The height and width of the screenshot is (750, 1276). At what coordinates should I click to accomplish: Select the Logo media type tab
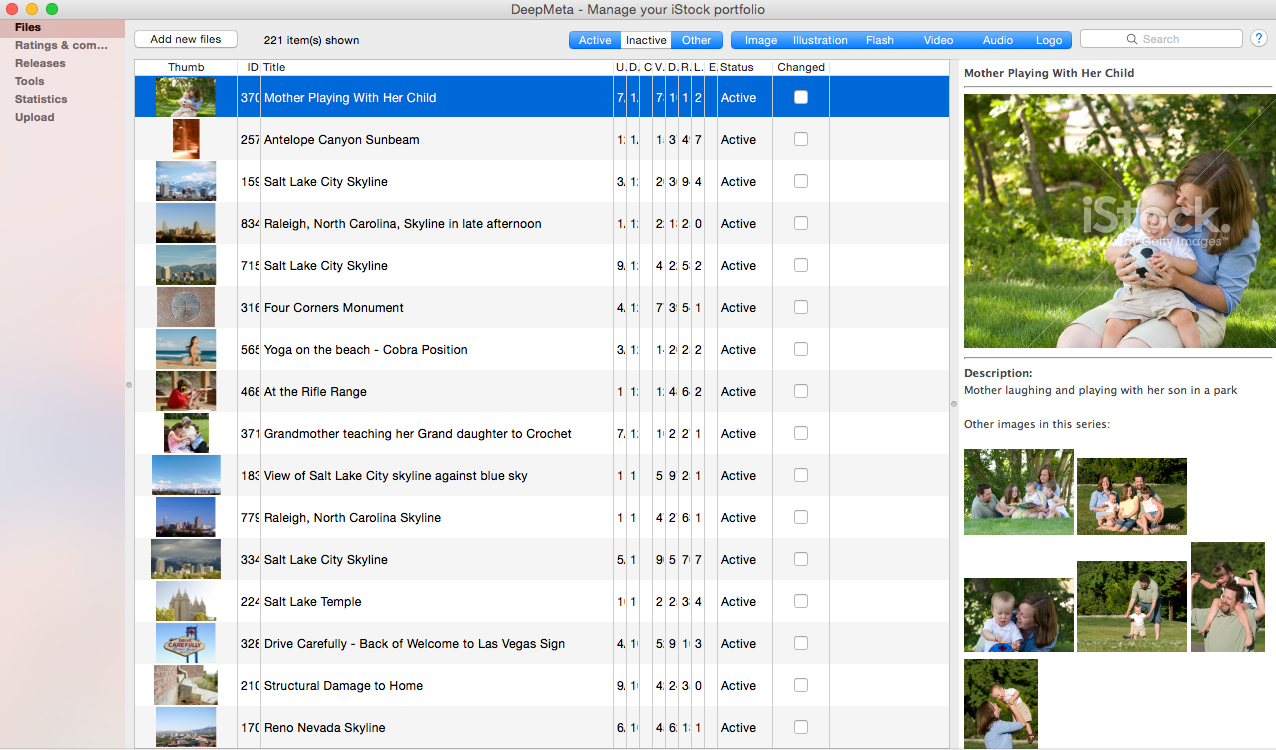(1049, 40)
